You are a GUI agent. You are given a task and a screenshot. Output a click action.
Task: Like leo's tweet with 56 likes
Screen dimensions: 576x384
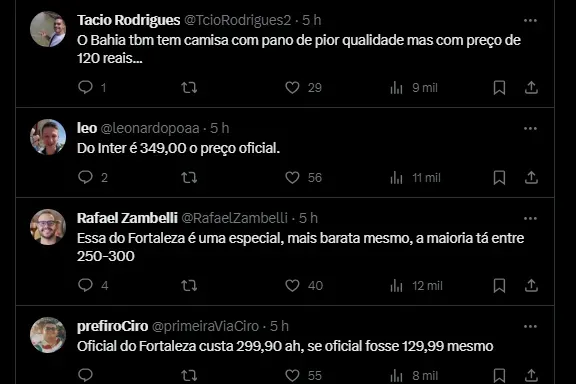pos(292,177)
